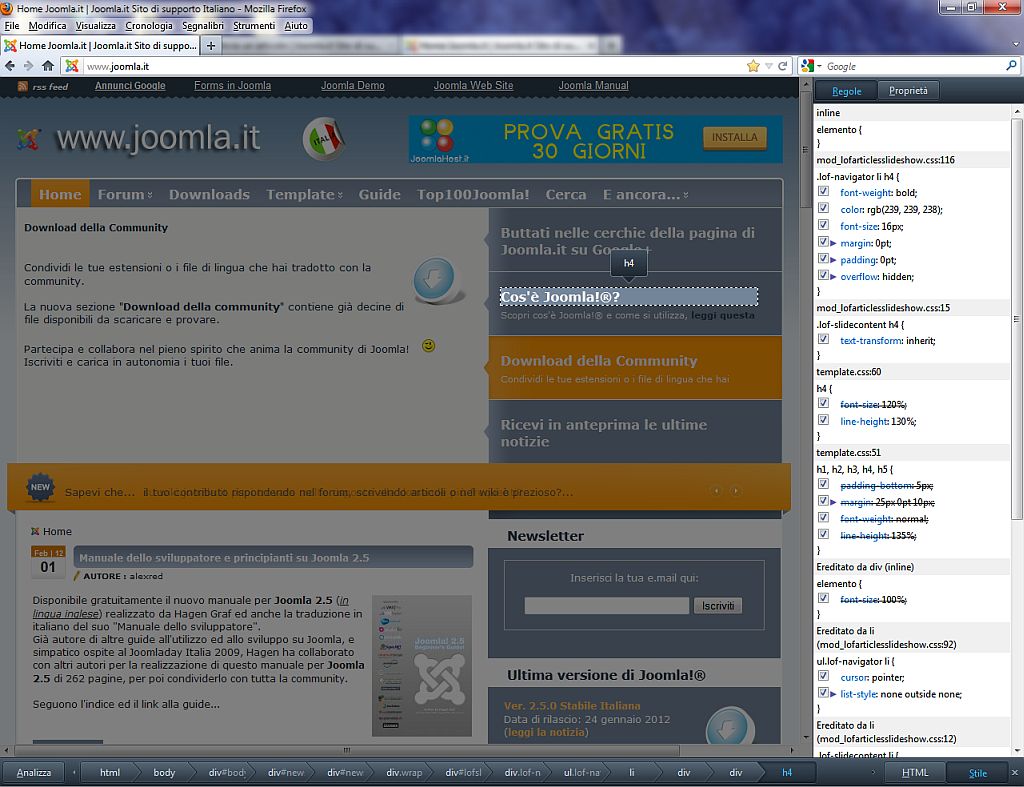Click the blue download arrow in slideshow
This screenshot has height=787, width=1024.
tap(434, 280)
